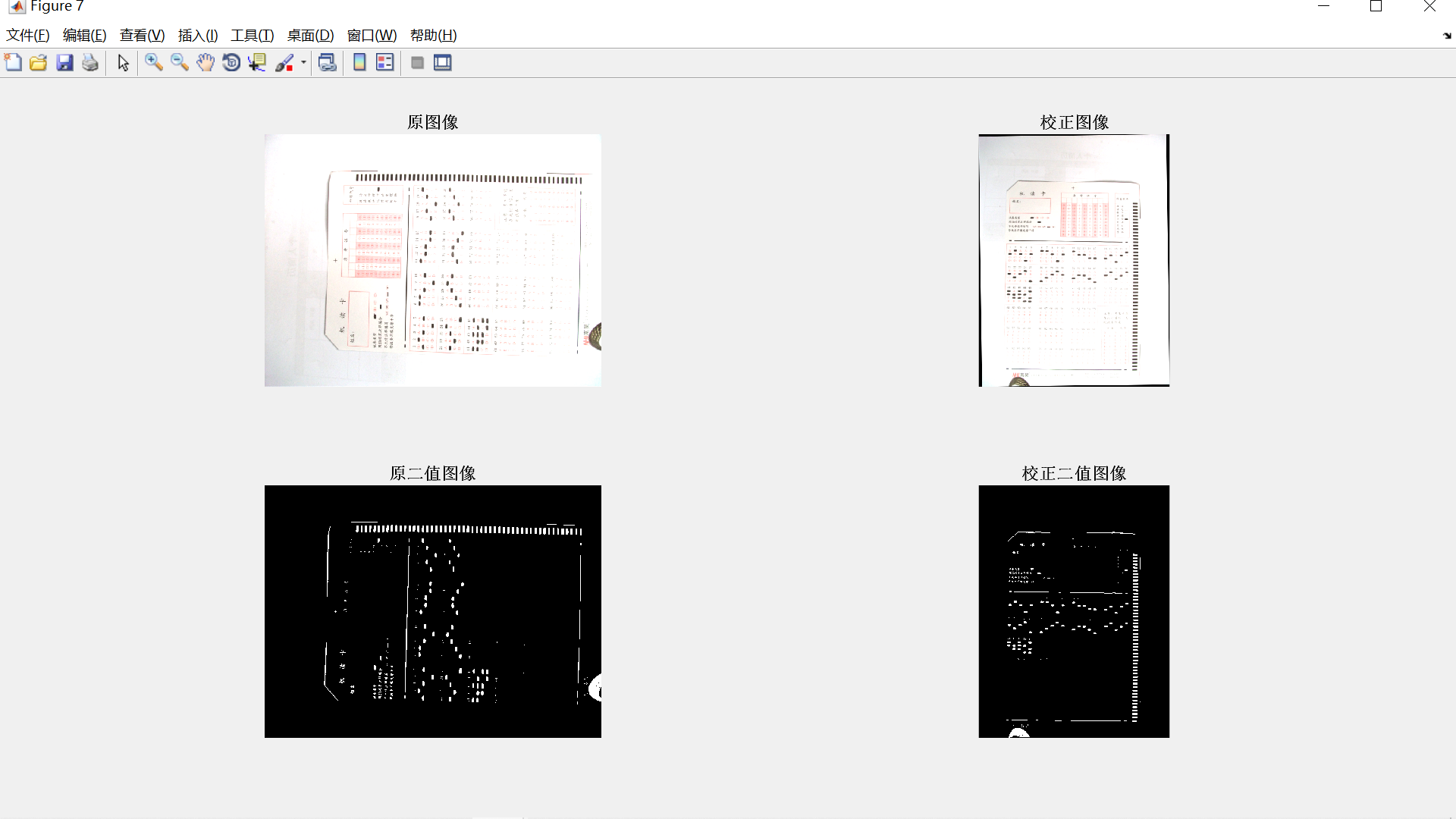Select the 原二值图像 binary image plot
Screen dimensions: 1456x819
(433, 611)
